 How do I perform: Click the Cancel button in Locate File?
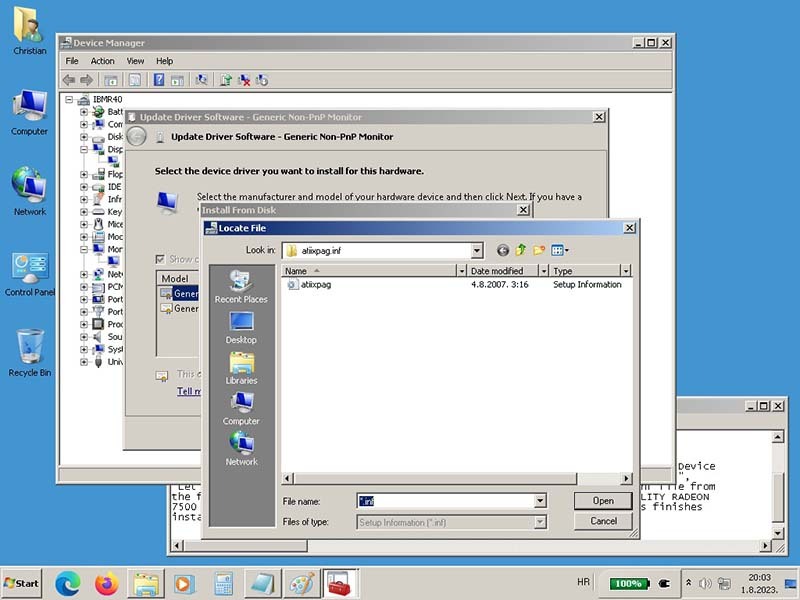click(x=603, y=521)
